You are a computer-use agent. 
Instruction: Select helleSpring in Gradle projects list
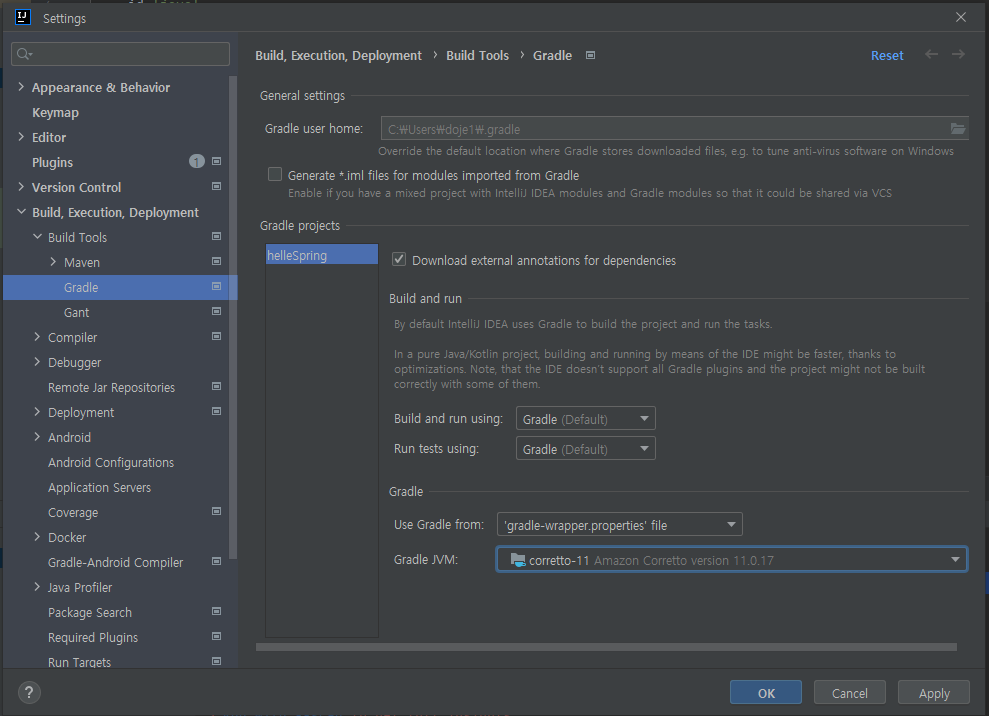click(x=322, y=255)
